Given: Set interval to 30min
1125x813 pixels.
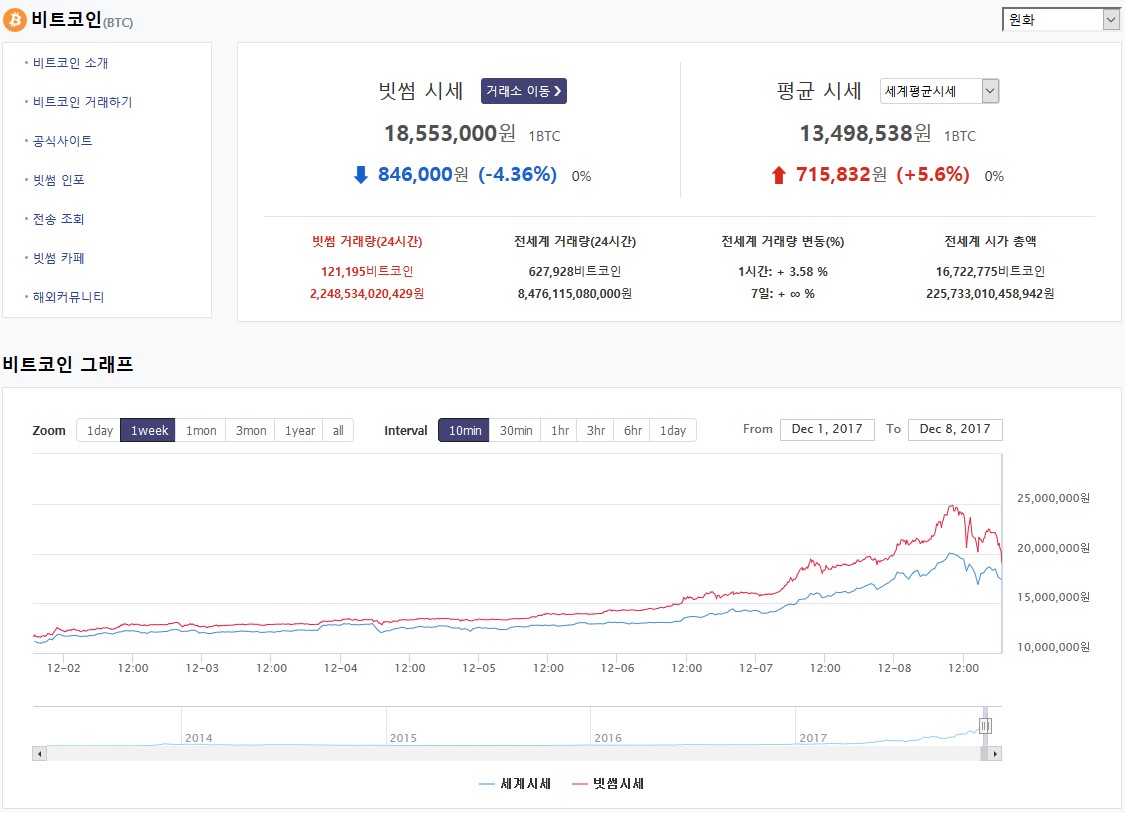Looking at the screenshot, I should 515,430.
